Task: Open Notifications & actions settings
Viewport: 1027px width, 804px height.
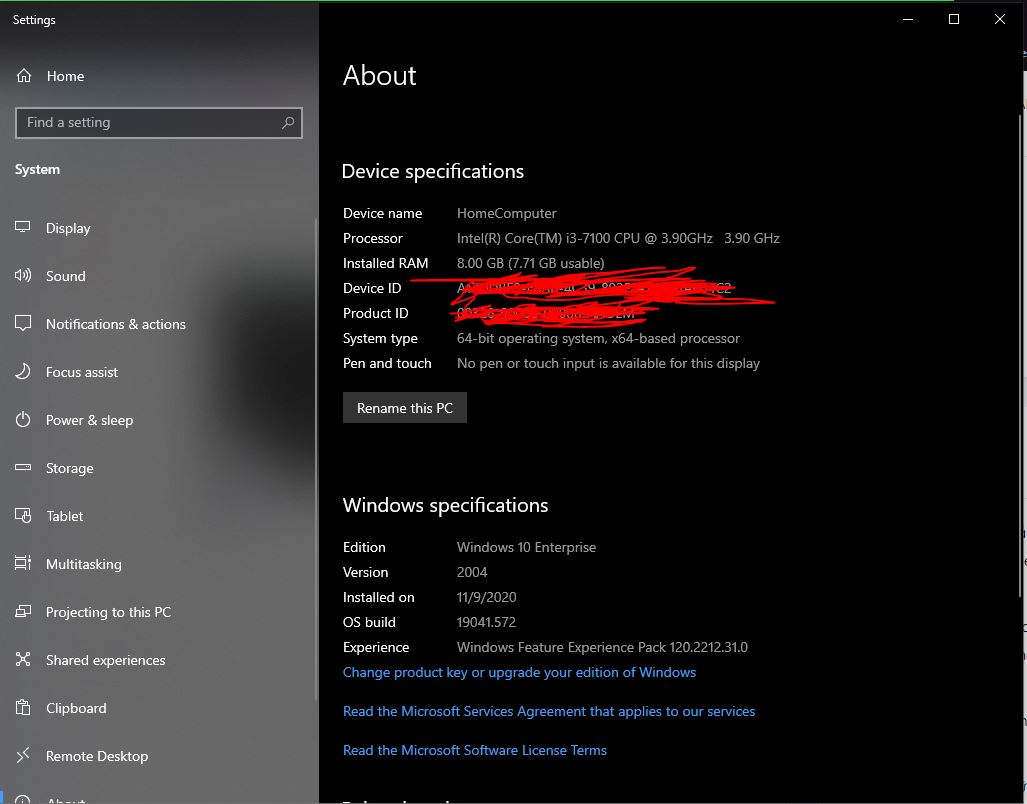Action: 115,324
